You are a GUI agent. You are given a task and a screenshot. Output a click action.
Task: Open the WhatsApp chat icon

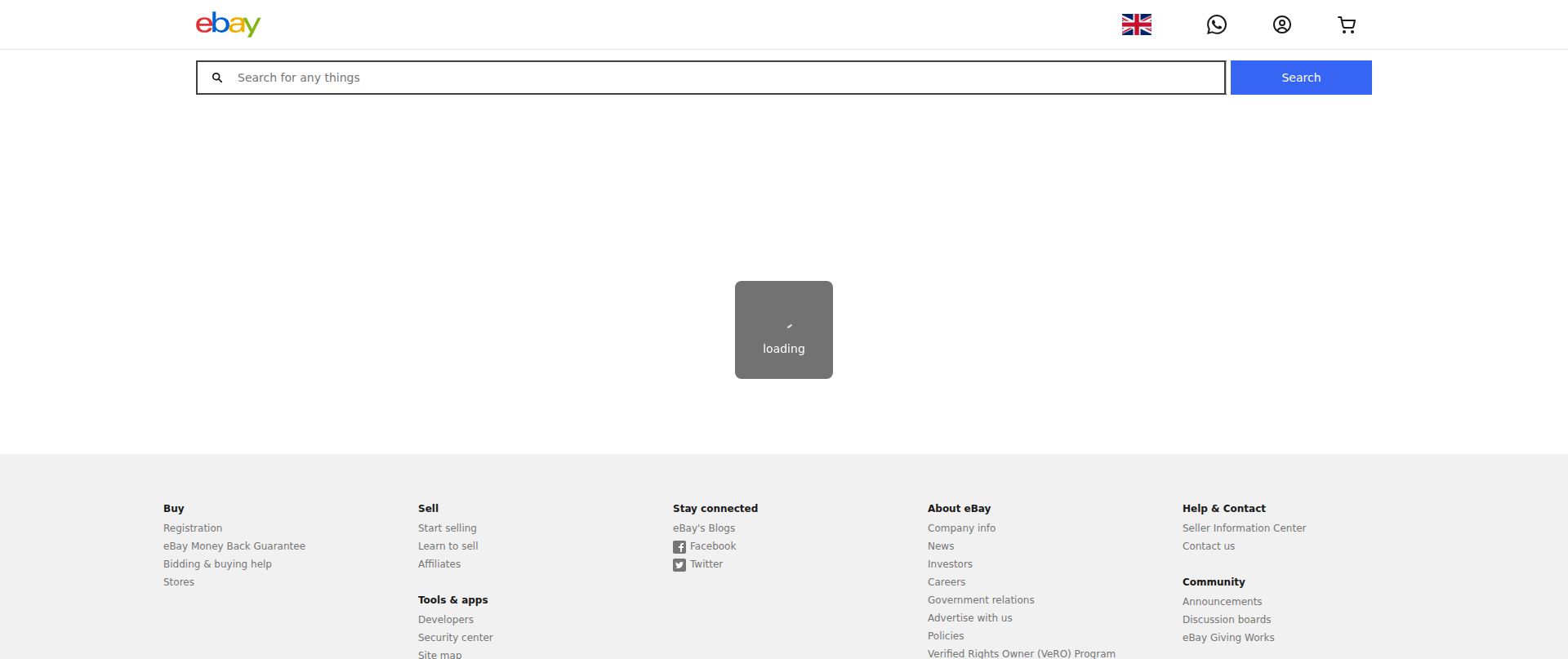[1216, 24]
